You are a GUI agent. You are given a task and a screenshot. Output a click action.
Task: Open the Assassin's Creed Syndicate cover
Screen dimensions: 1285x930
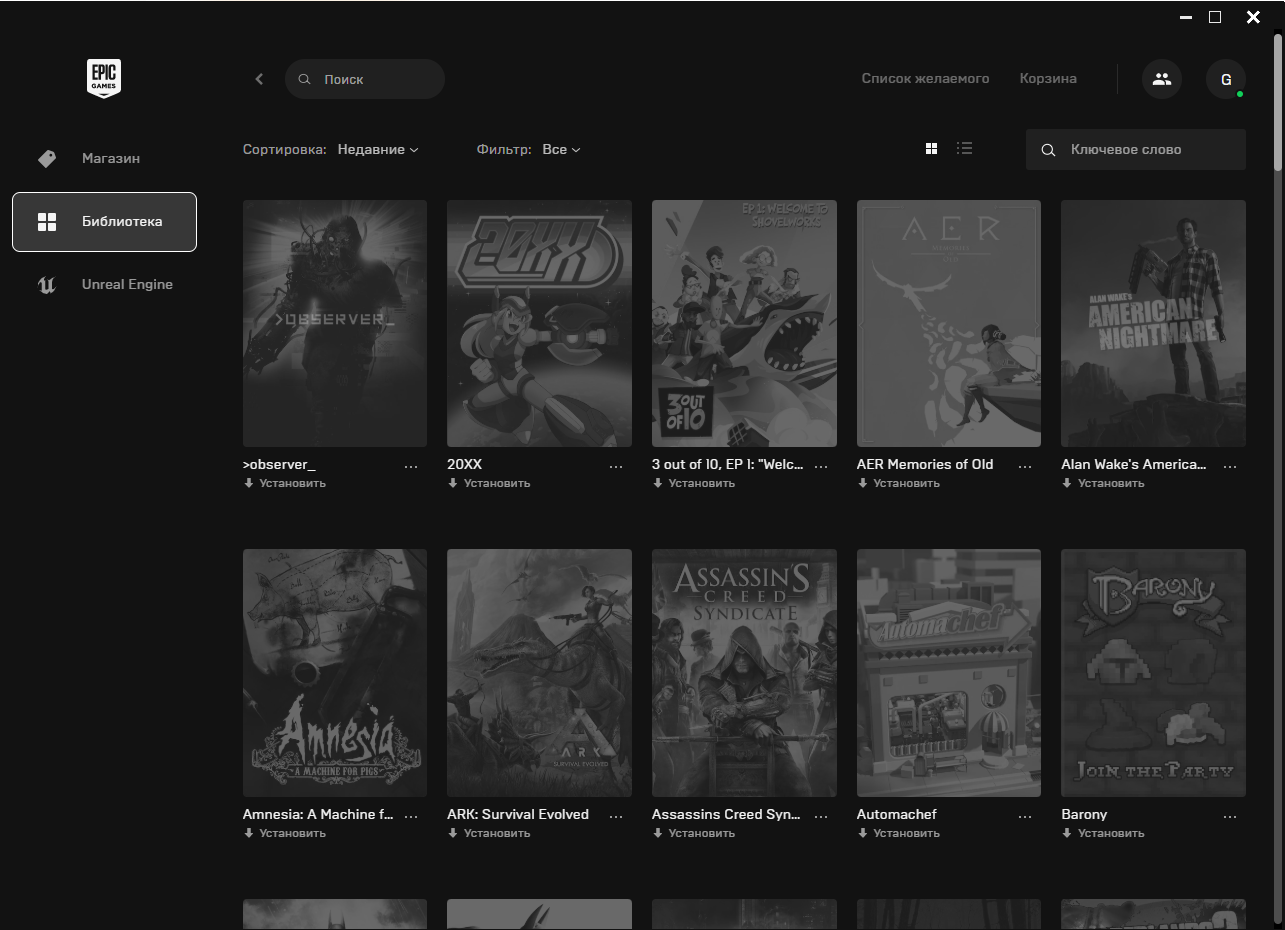(744, 673)
